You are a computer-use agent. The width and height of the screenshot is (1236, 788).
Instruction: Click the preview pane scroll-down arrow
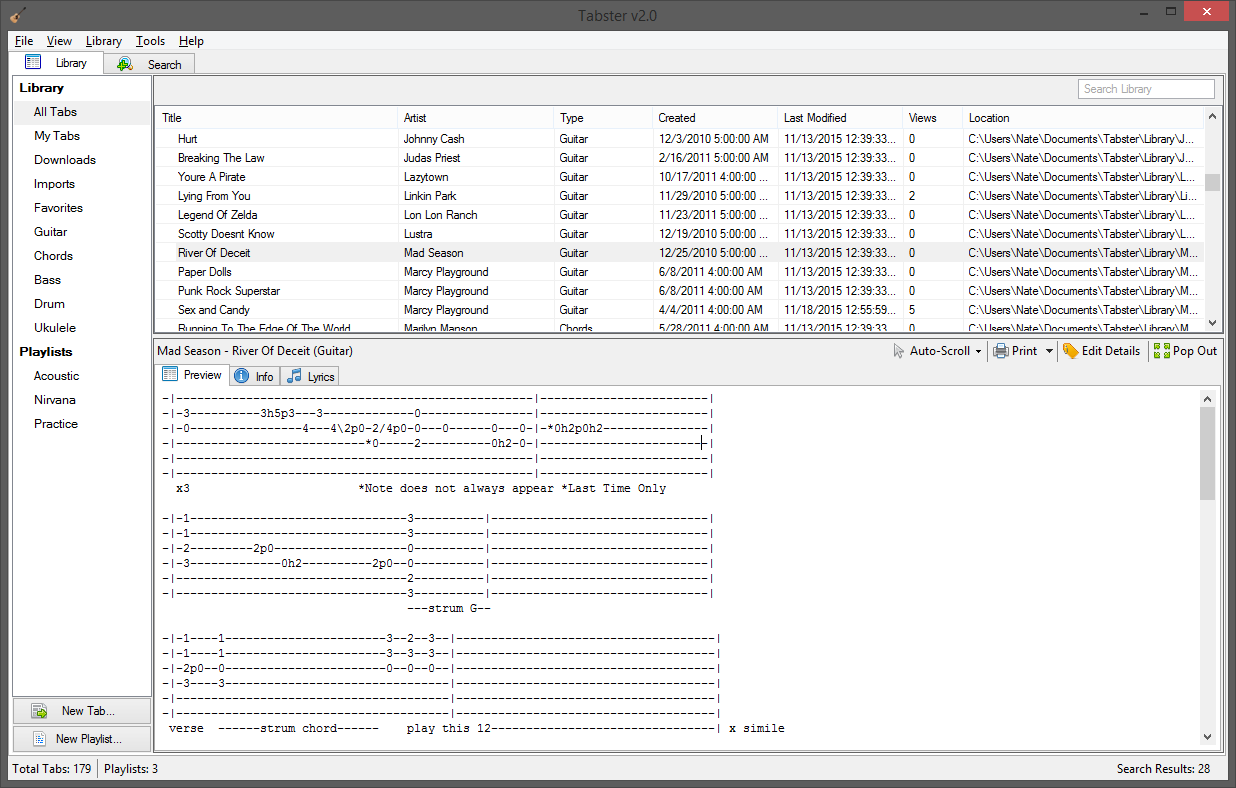tap(1207, 736)
